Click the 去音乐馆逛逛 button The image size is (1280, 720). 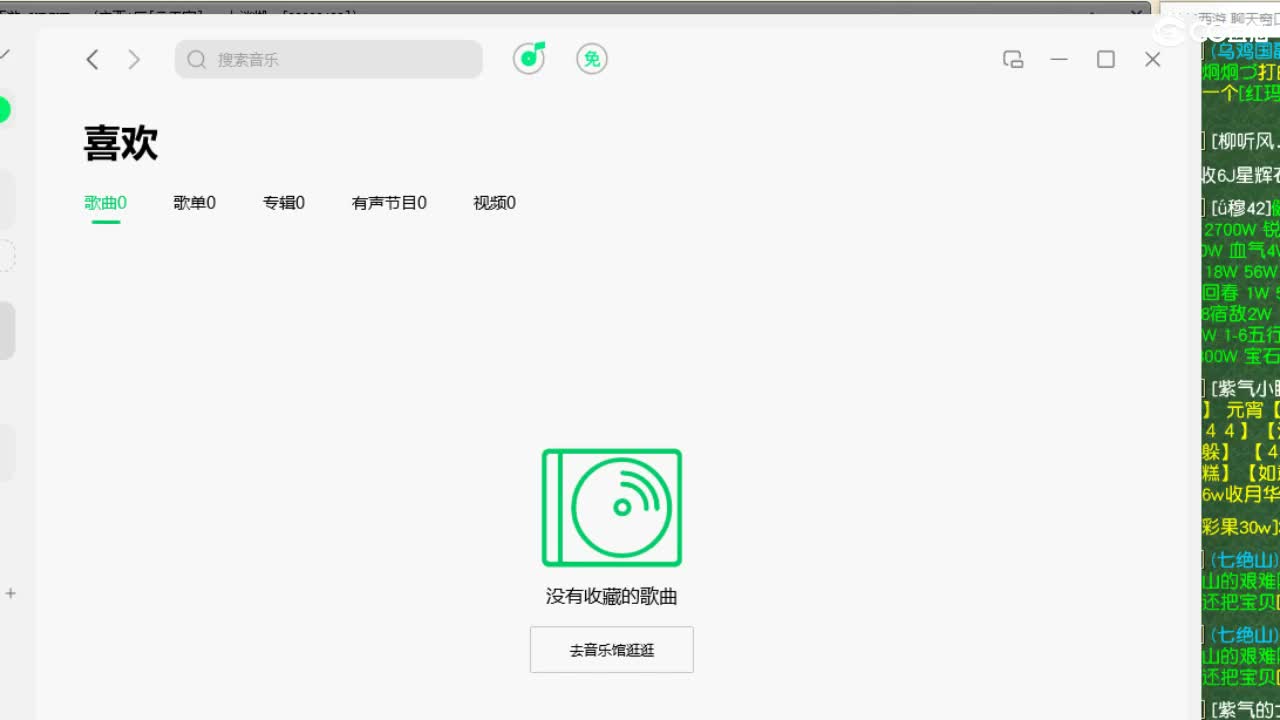click(x=612, y=650)
